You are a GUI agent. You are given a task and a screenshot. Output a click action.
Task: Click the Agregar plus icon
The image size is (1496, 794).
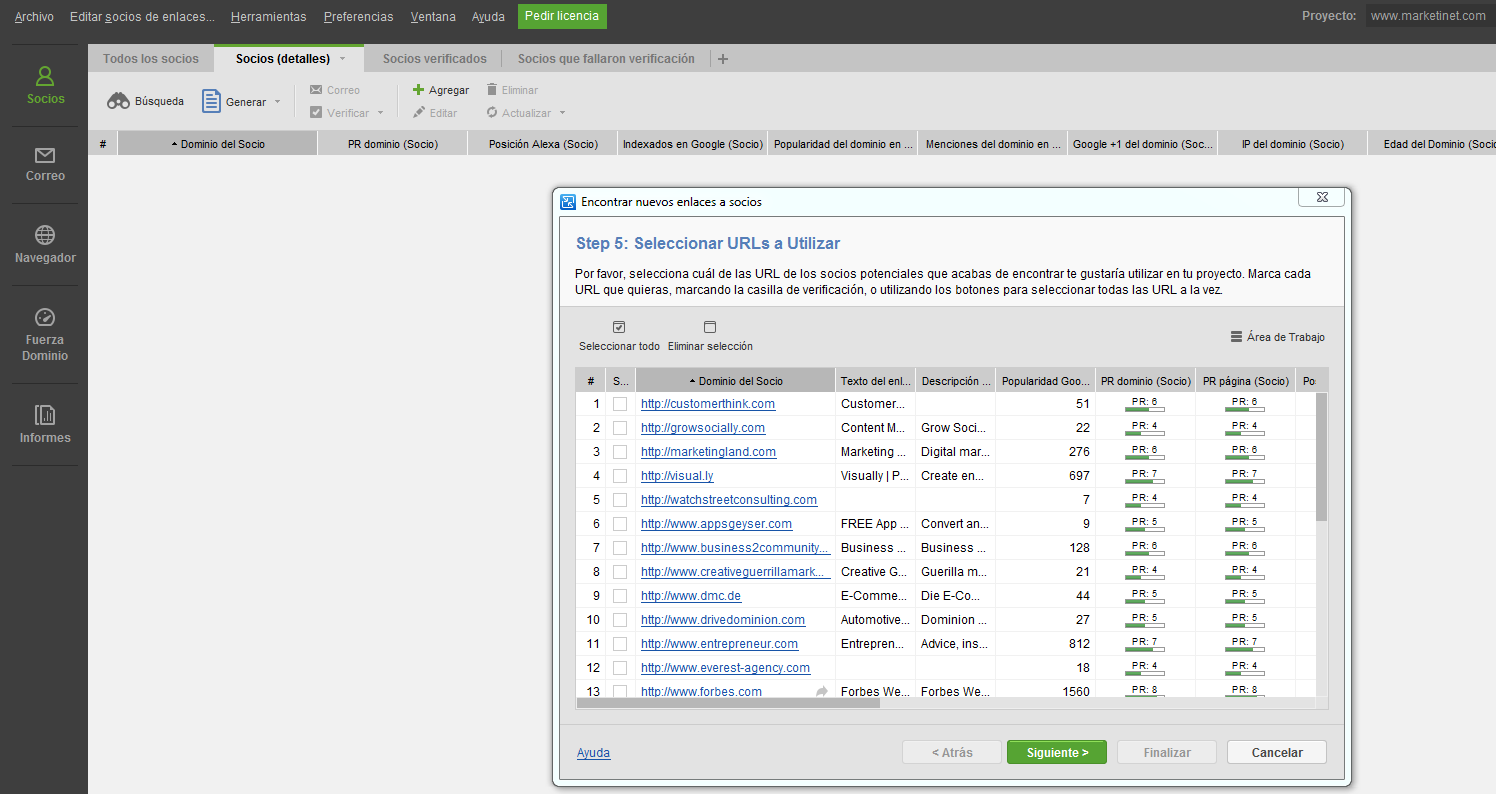pyautogui.click(x=418, y=90)
